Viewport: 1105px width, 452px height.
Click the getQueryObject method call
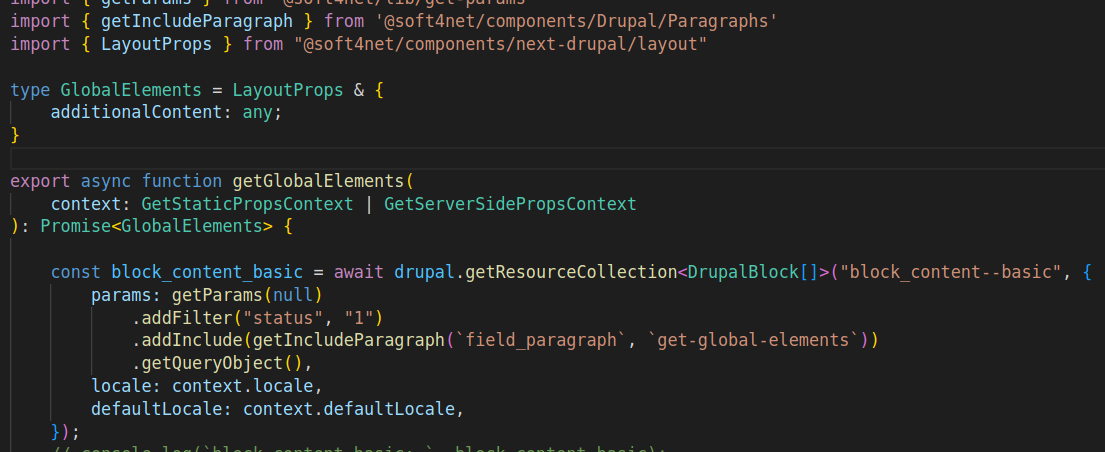tap(211, 363)
